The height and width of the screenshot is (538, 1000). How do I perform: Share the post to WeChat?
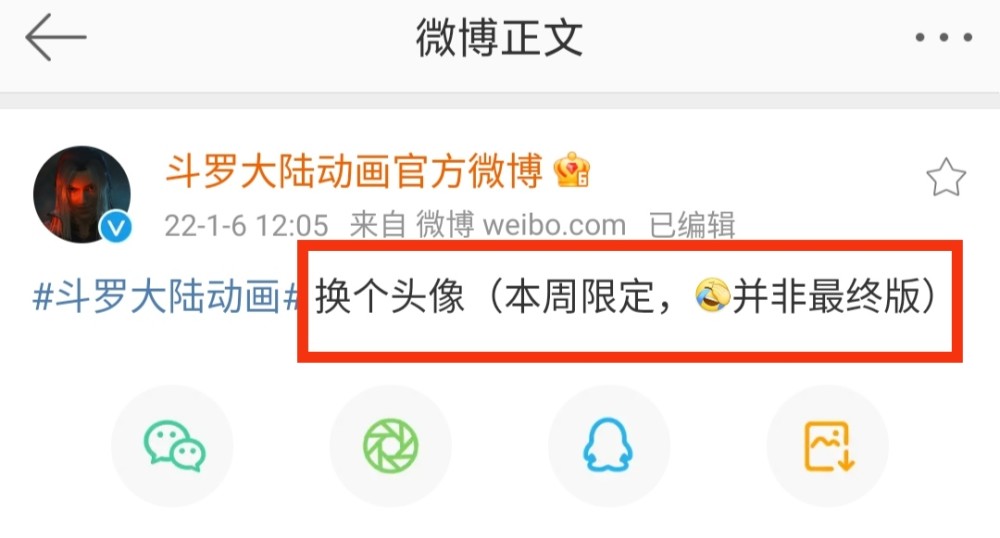173,446
